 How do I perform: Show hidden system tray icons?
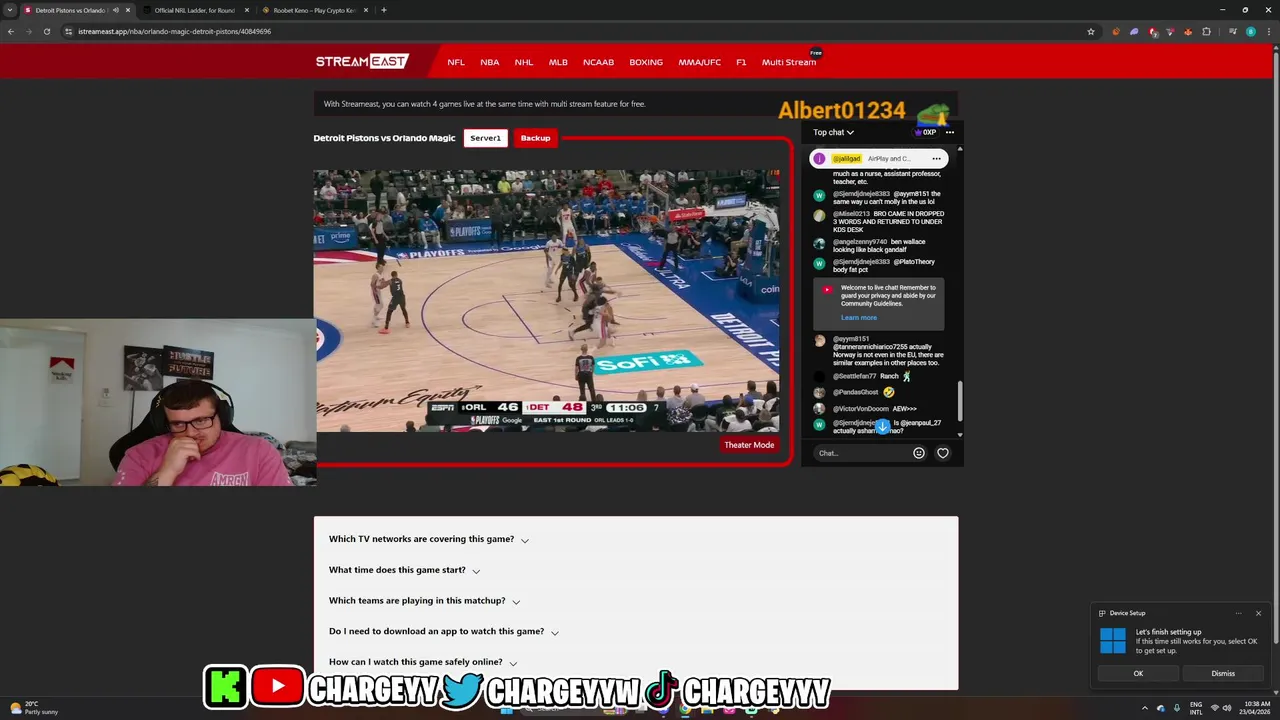coord(1146,707)
